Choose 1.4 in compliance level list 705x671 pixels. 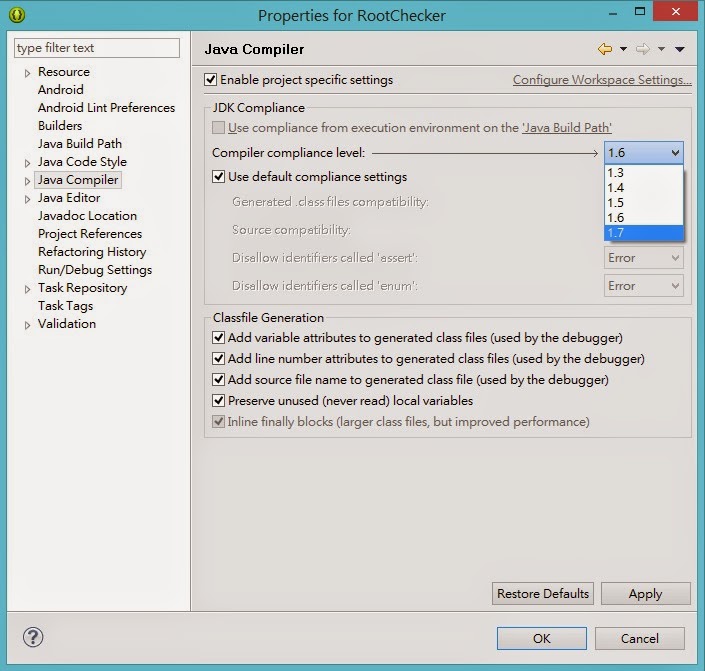coord(644,188)
